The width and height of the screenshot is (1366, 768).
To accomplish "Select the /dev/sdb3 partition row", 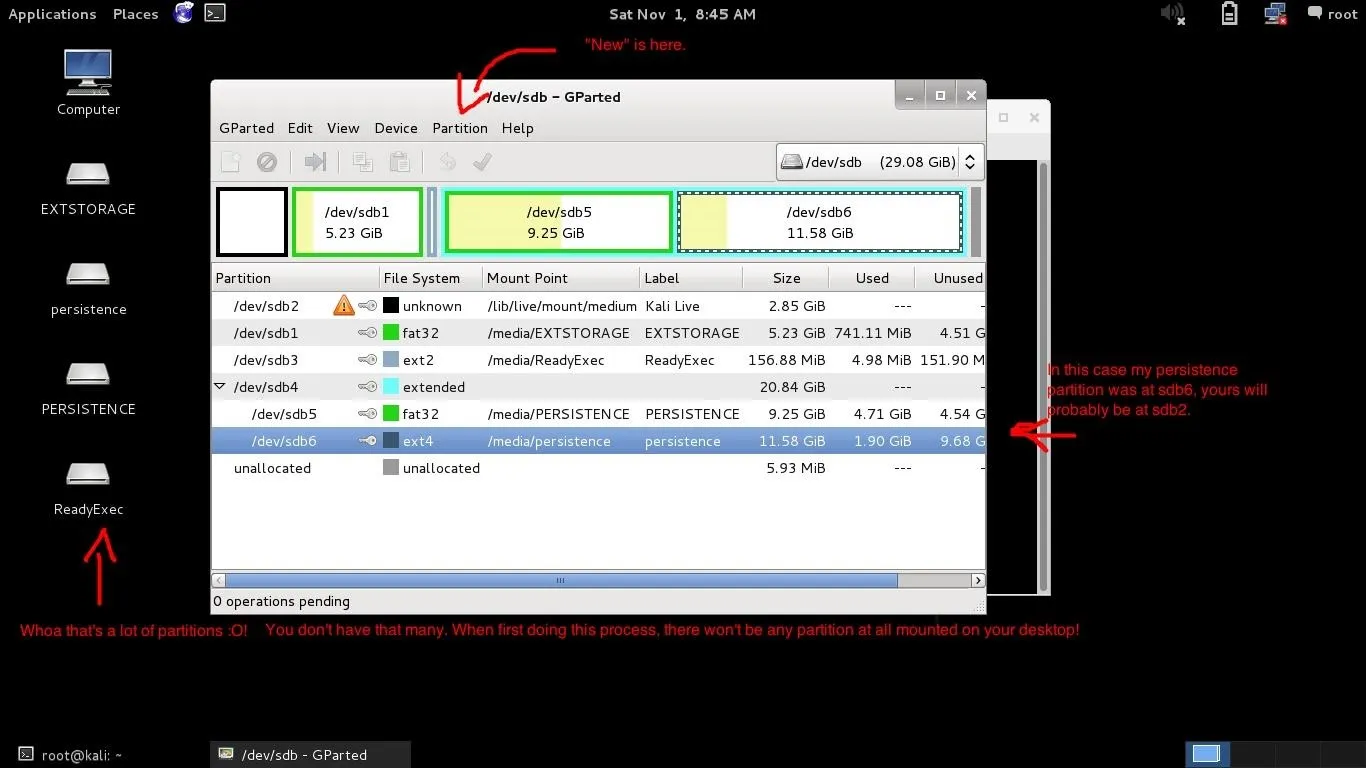I will 599,360.
